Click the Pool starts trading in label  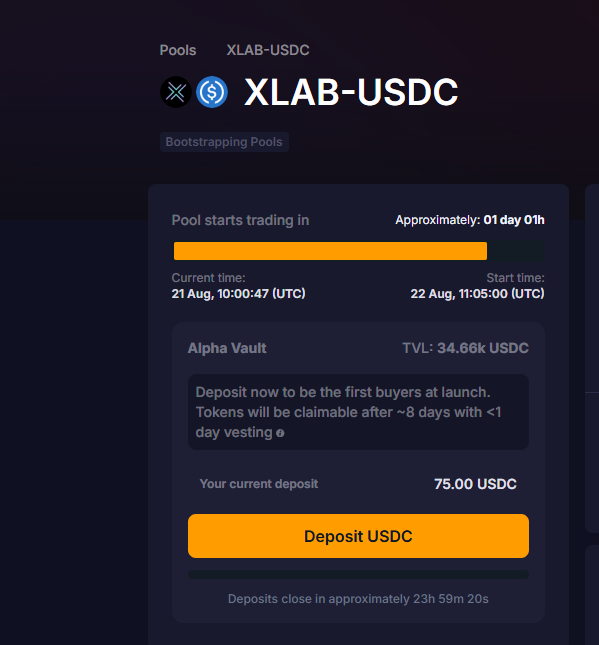(x=240, y=220)
